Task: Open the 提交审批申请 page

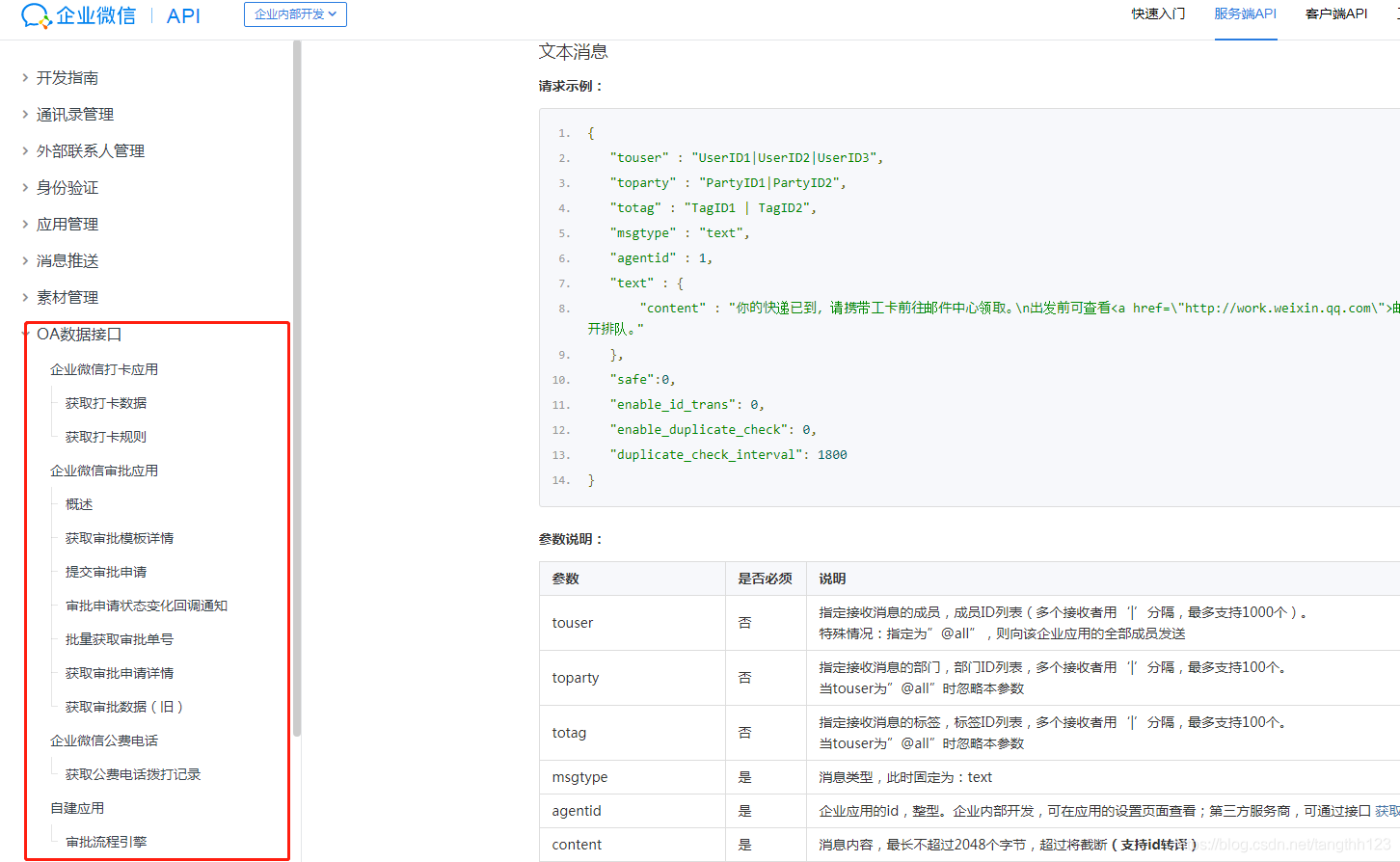Action: pyautogui.click(x=106, y=572)
